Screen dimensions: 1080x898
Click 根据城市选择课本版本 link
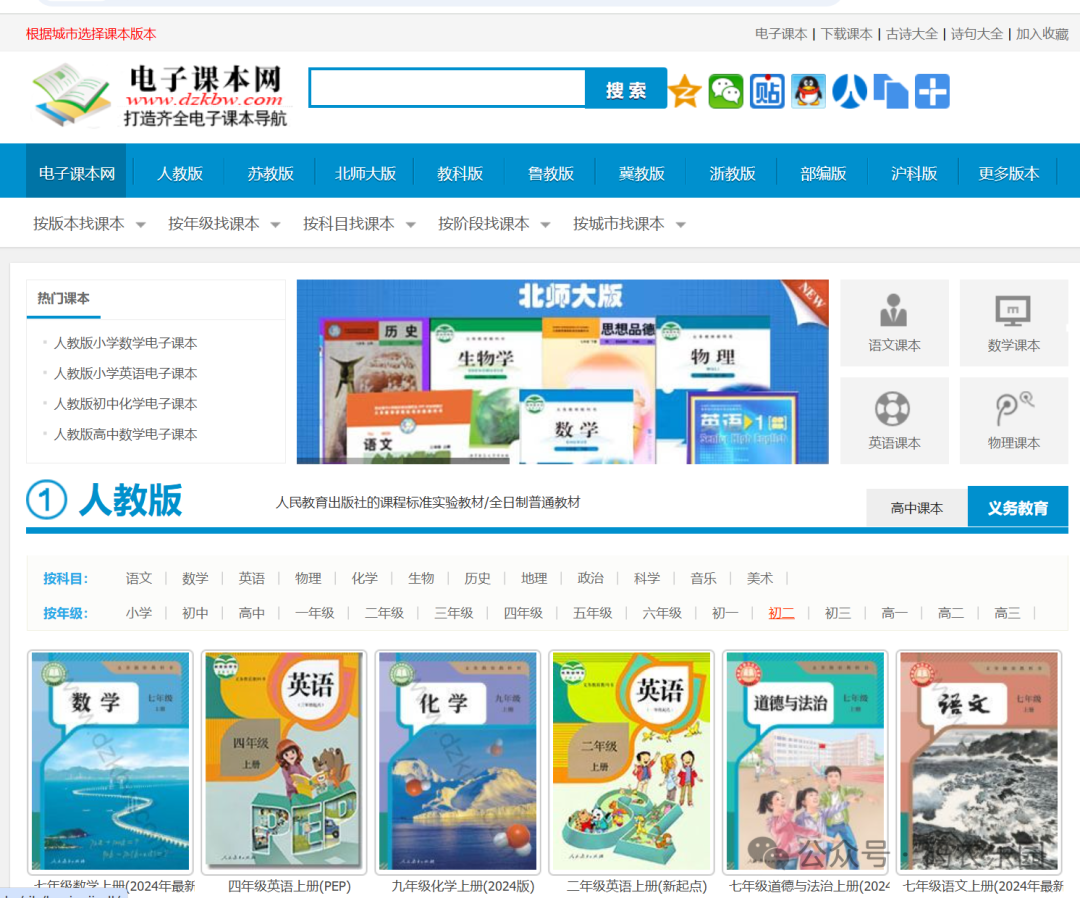tap(91, 34)
